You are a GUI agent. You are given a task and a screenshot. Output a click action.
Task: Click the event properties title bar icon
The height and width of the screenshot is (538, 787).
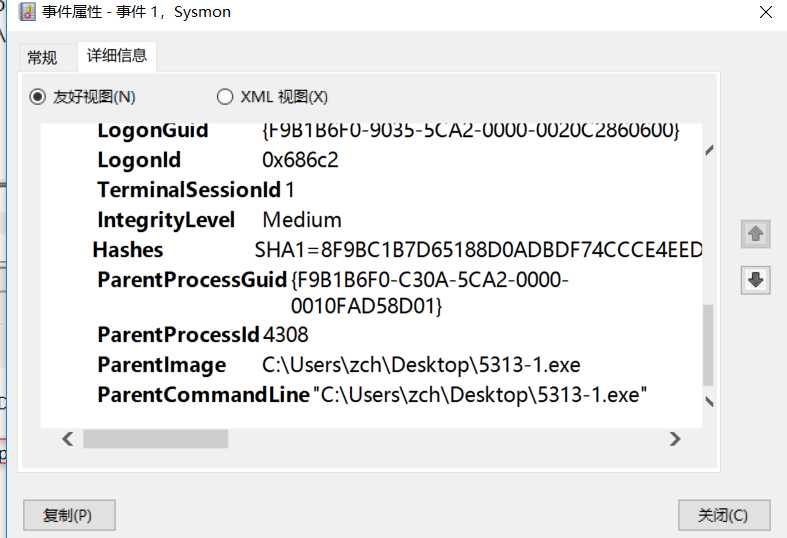(x=27, y=12)
